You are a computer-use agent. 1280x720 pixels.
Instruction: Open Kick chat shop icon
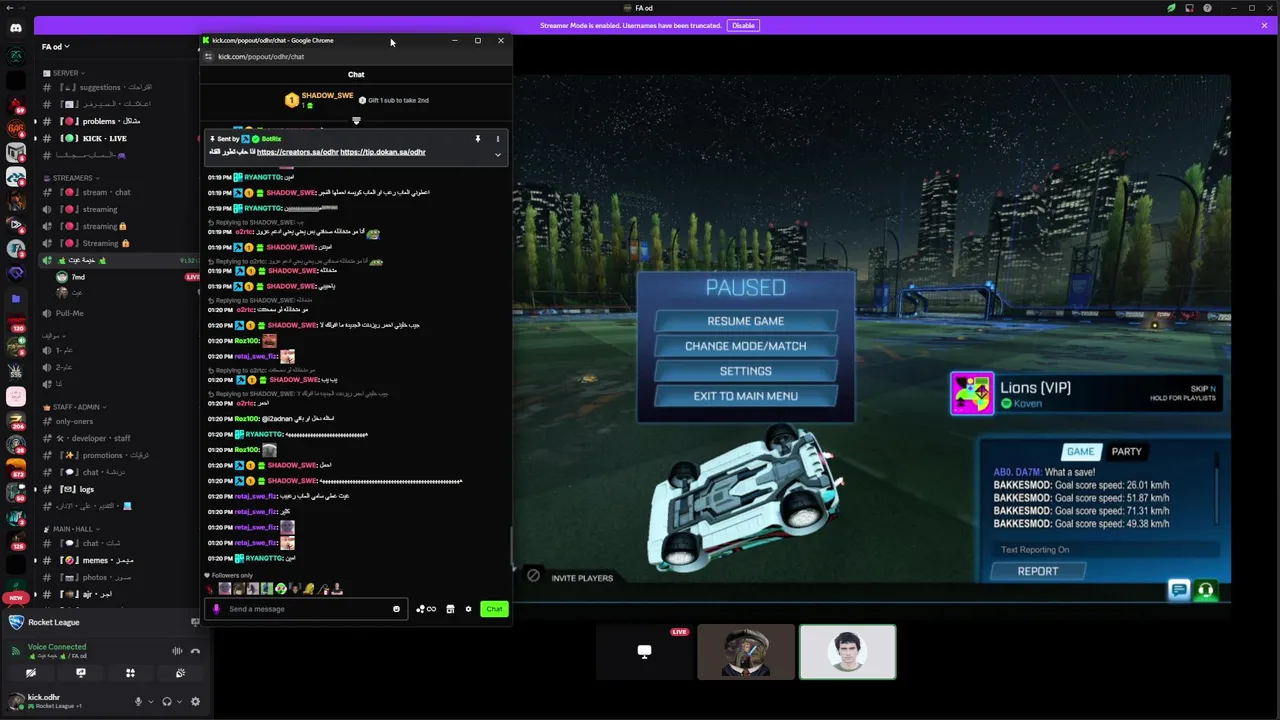click(450, 609)
